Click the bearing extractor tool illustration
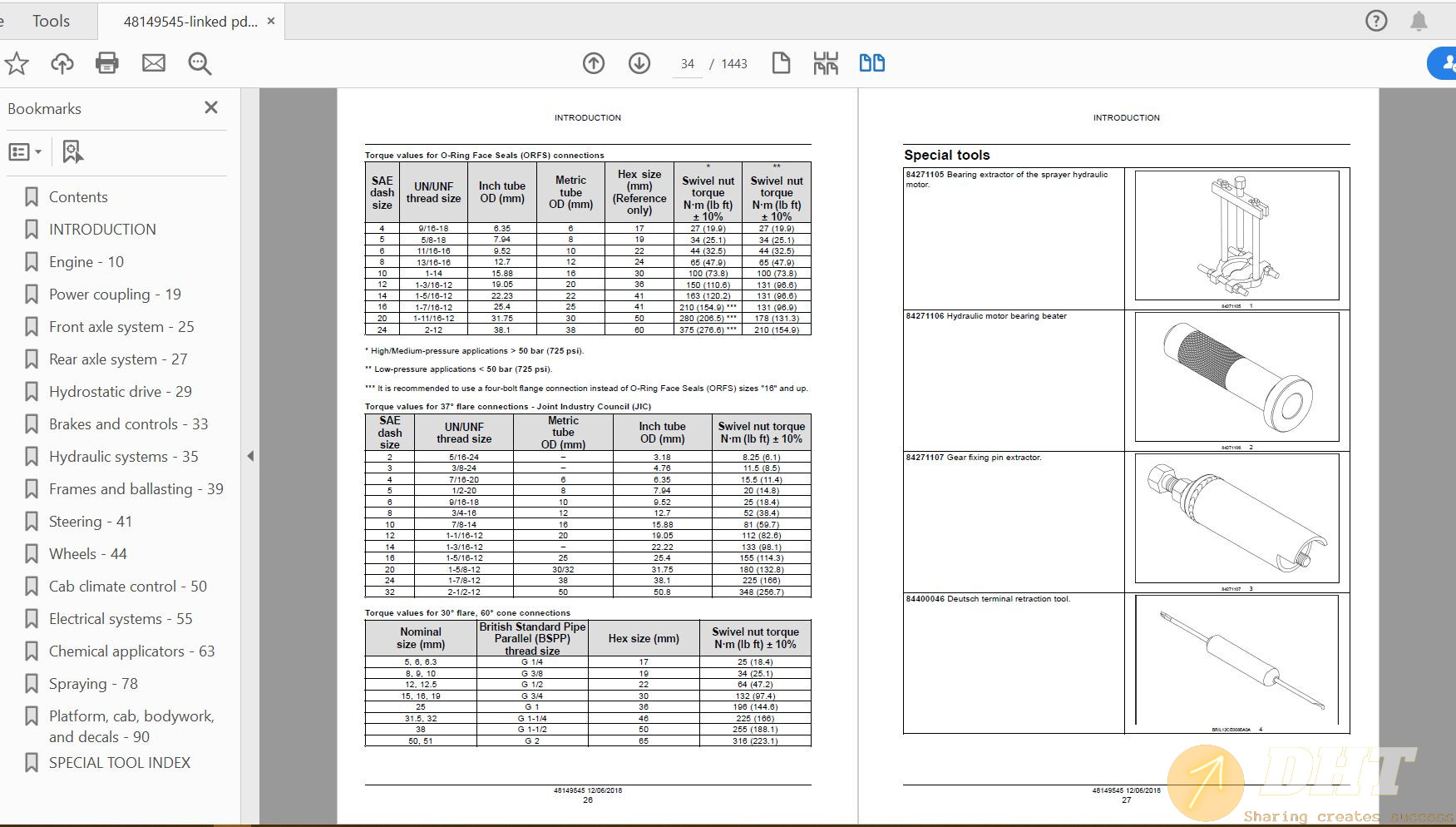The image size is (1456, 827). (1236, 235)
